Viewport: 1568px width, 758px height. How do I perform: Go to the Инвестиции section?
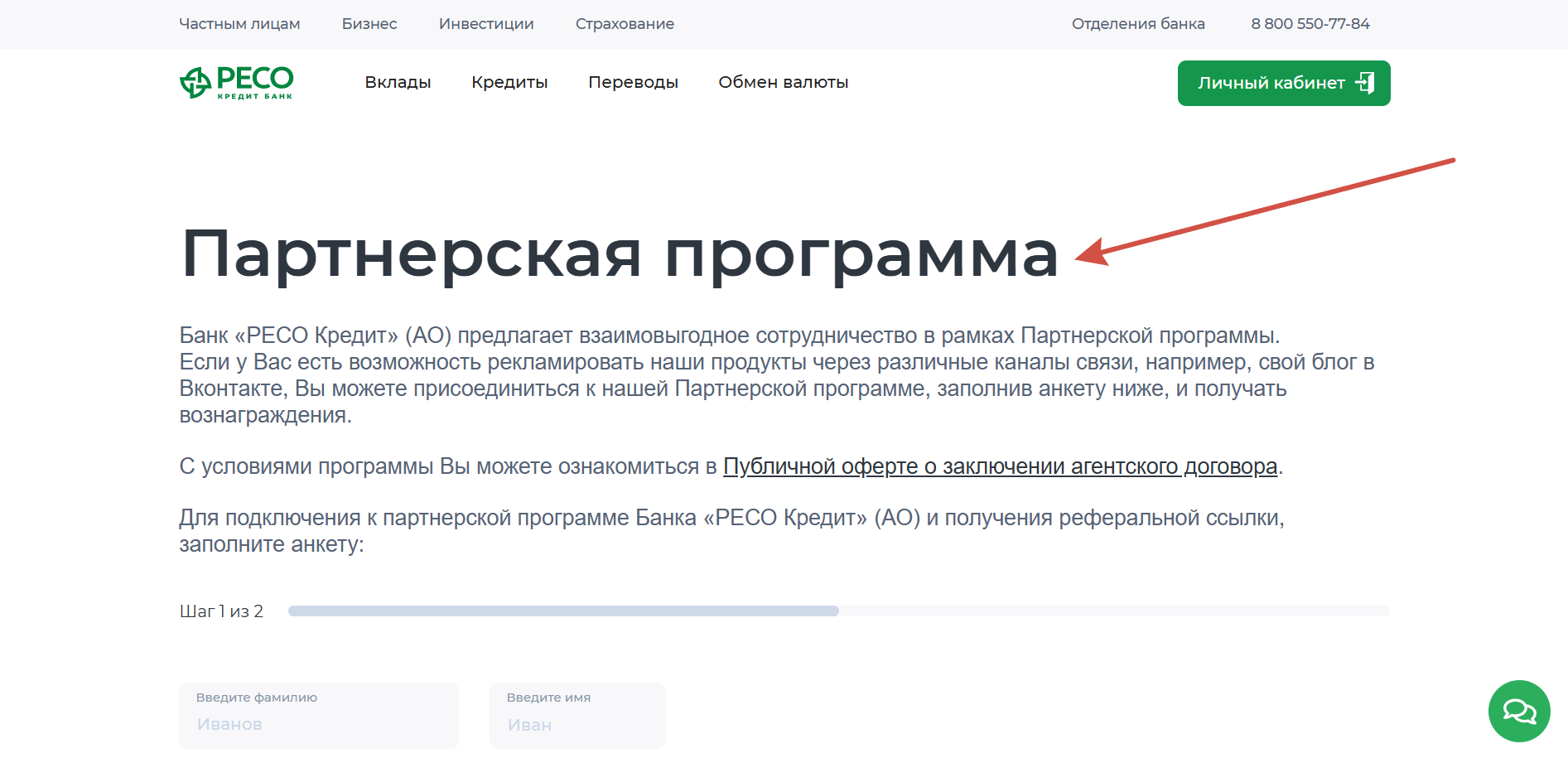point(486,24)
